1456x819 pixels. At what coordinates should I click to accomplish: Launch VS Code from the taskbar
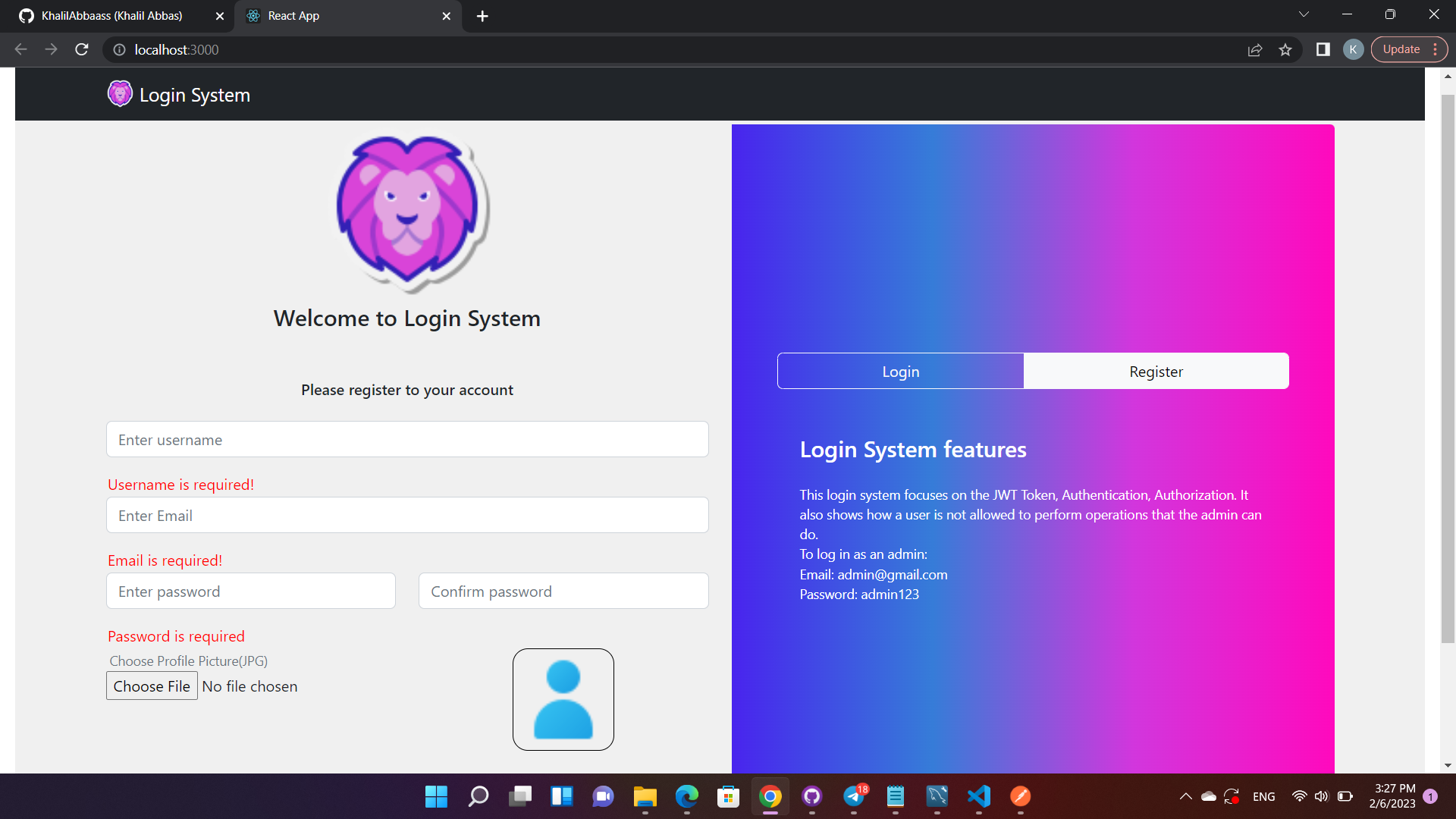tap(978, 796)
